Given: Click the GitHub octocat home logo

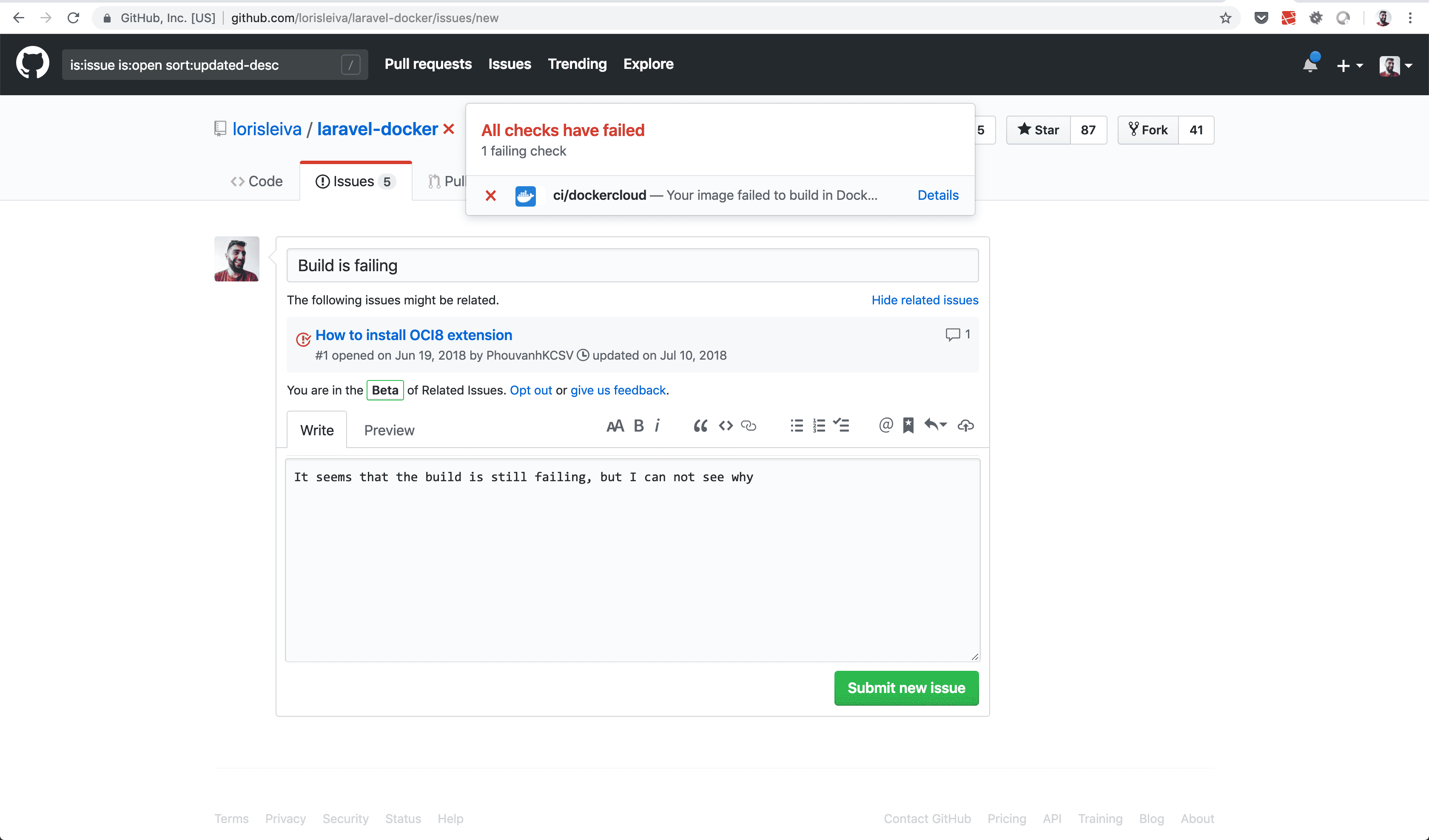Looking at the screenshot, I should click(32, 62).
